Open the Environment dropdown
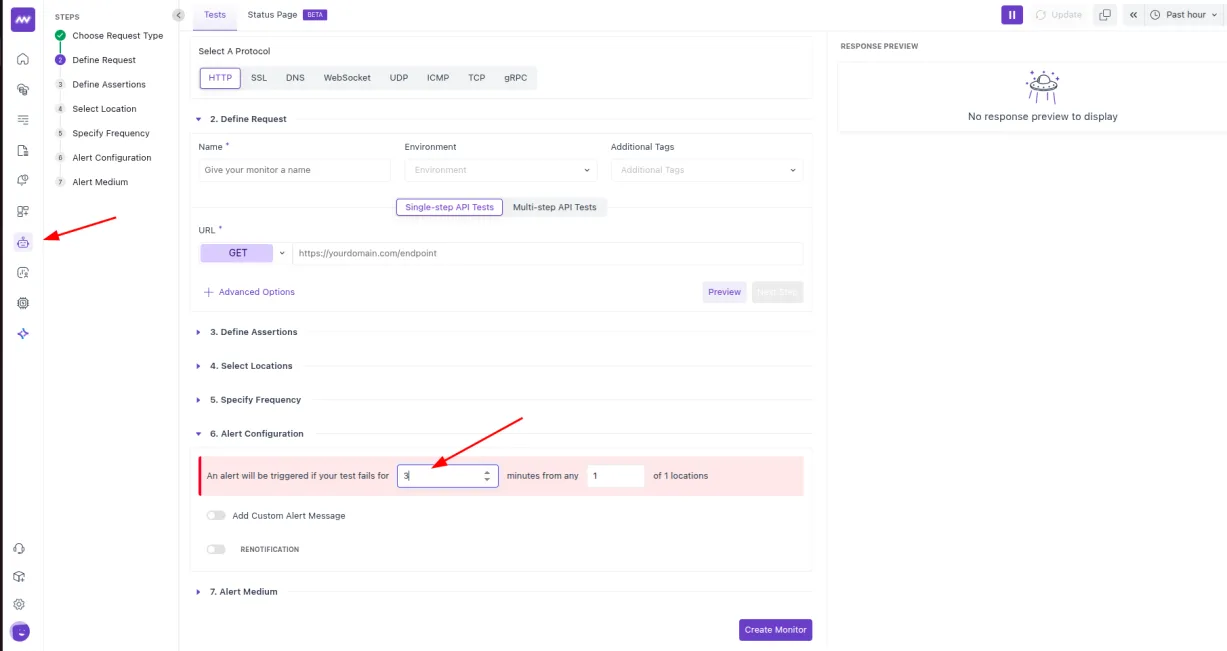 coord(500,170)
